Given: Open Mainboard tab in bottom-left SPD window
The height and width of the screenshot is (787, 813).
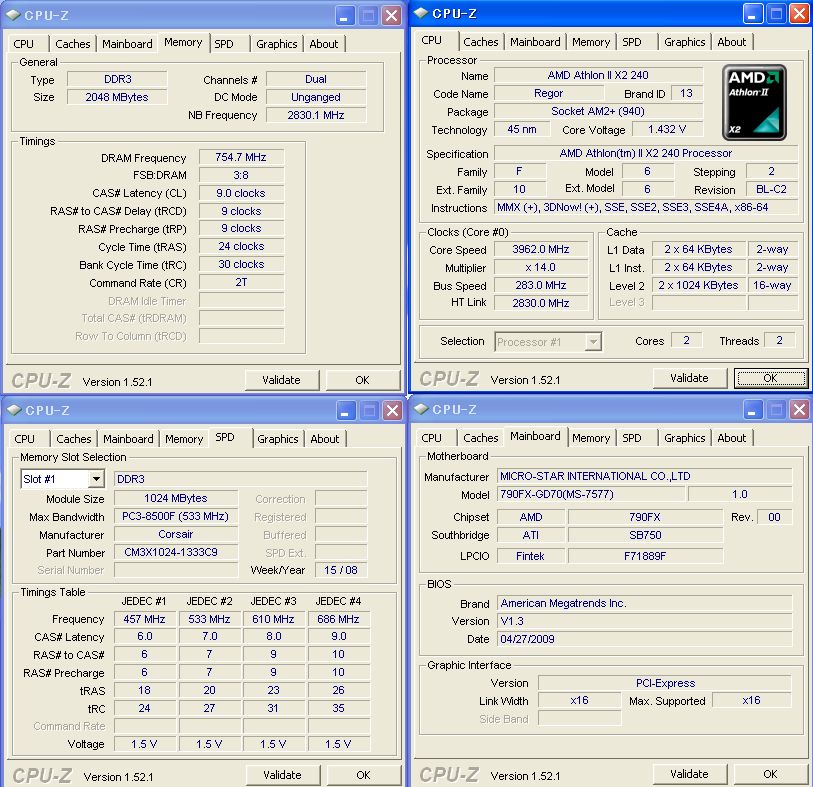Looking at the screenshot, I should [129, 439].
